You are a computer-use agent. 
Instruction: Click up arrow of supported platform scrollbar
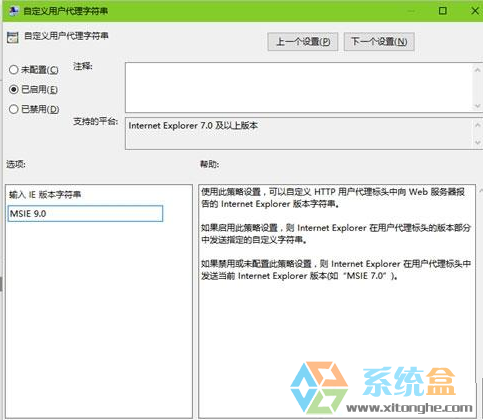[x=477, y=125]
